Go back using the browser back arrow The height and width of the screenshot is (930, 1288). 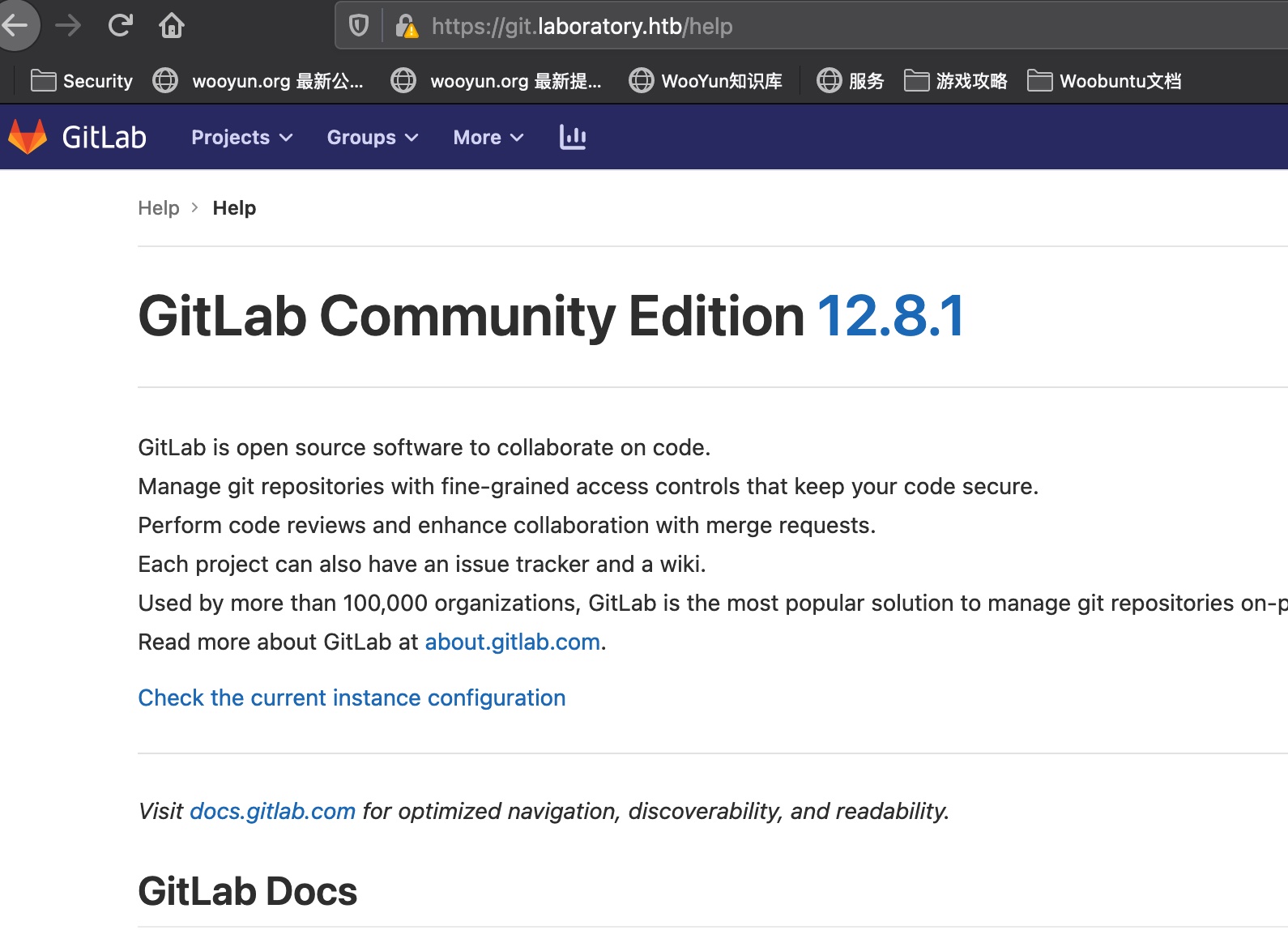[15, 26]
